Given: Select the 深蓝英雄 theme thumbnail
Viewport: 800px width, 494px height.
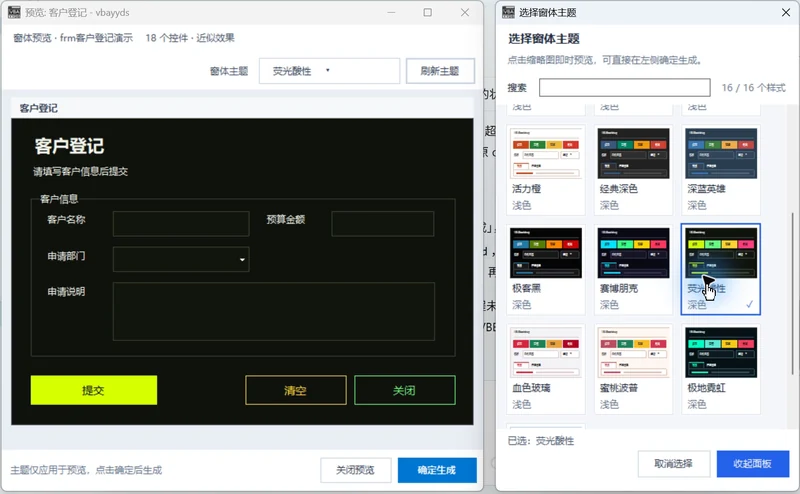Looking at the screenshot, I should tap(721, 153).
